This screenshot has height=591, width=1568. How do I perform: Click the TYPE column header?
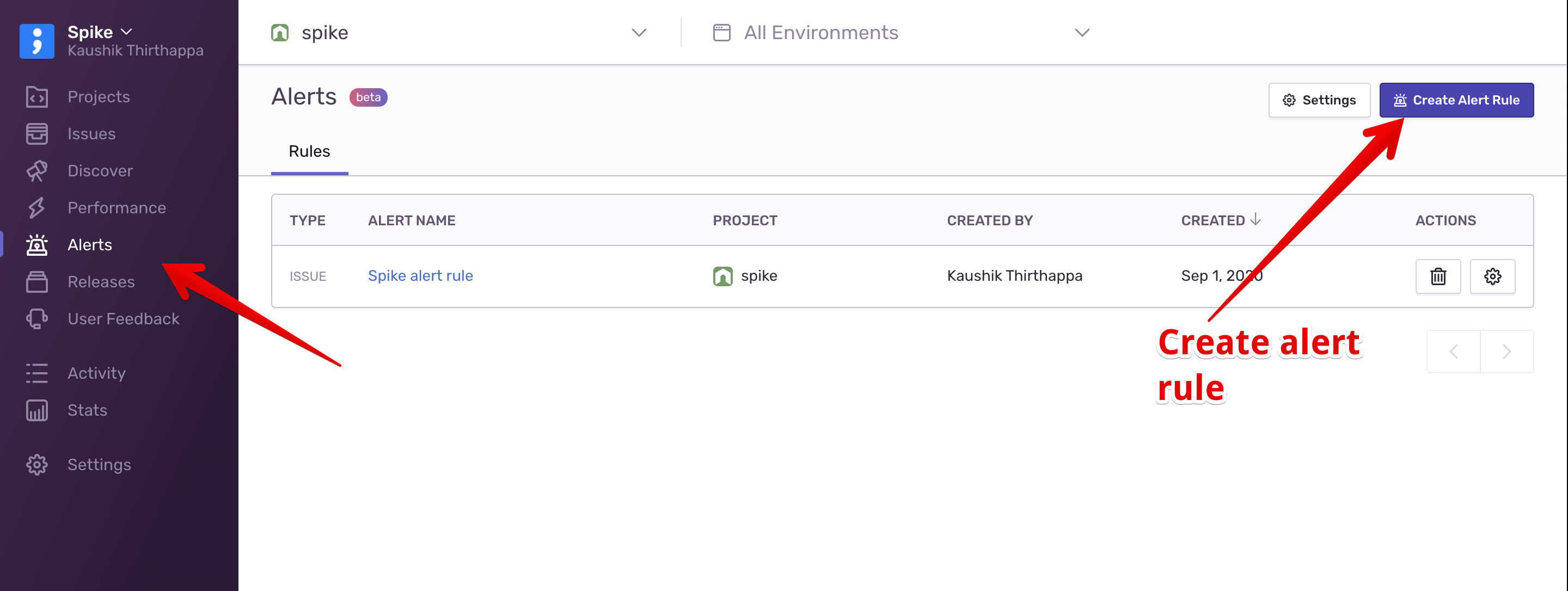[308, 220]
